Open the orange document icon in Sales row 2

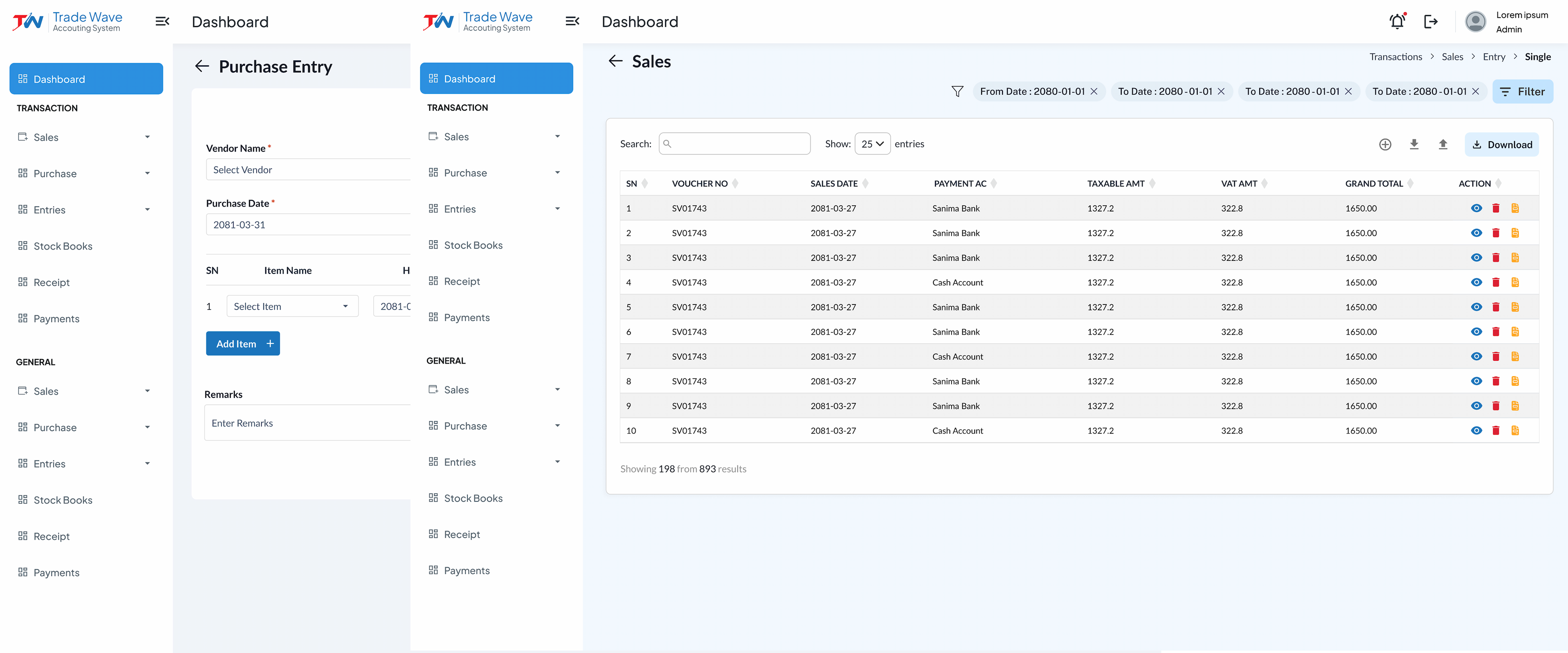tap(1515, 233)
